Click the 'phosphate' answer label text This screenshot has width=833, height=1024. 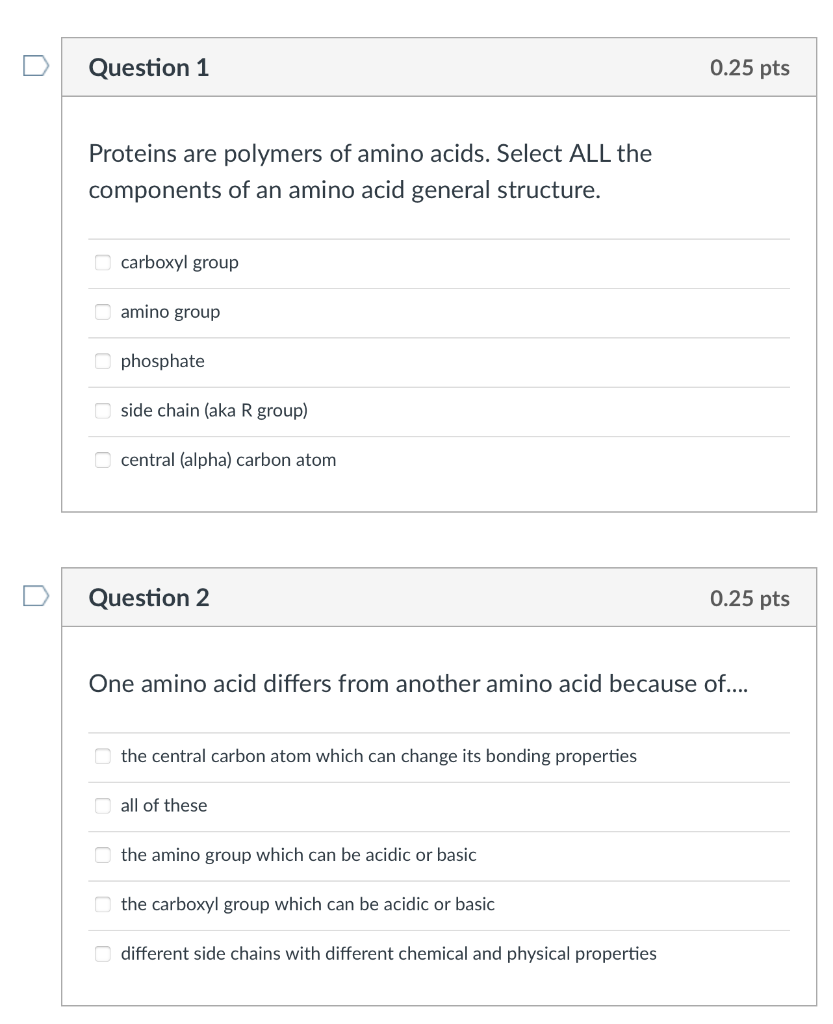coord(163,361)
